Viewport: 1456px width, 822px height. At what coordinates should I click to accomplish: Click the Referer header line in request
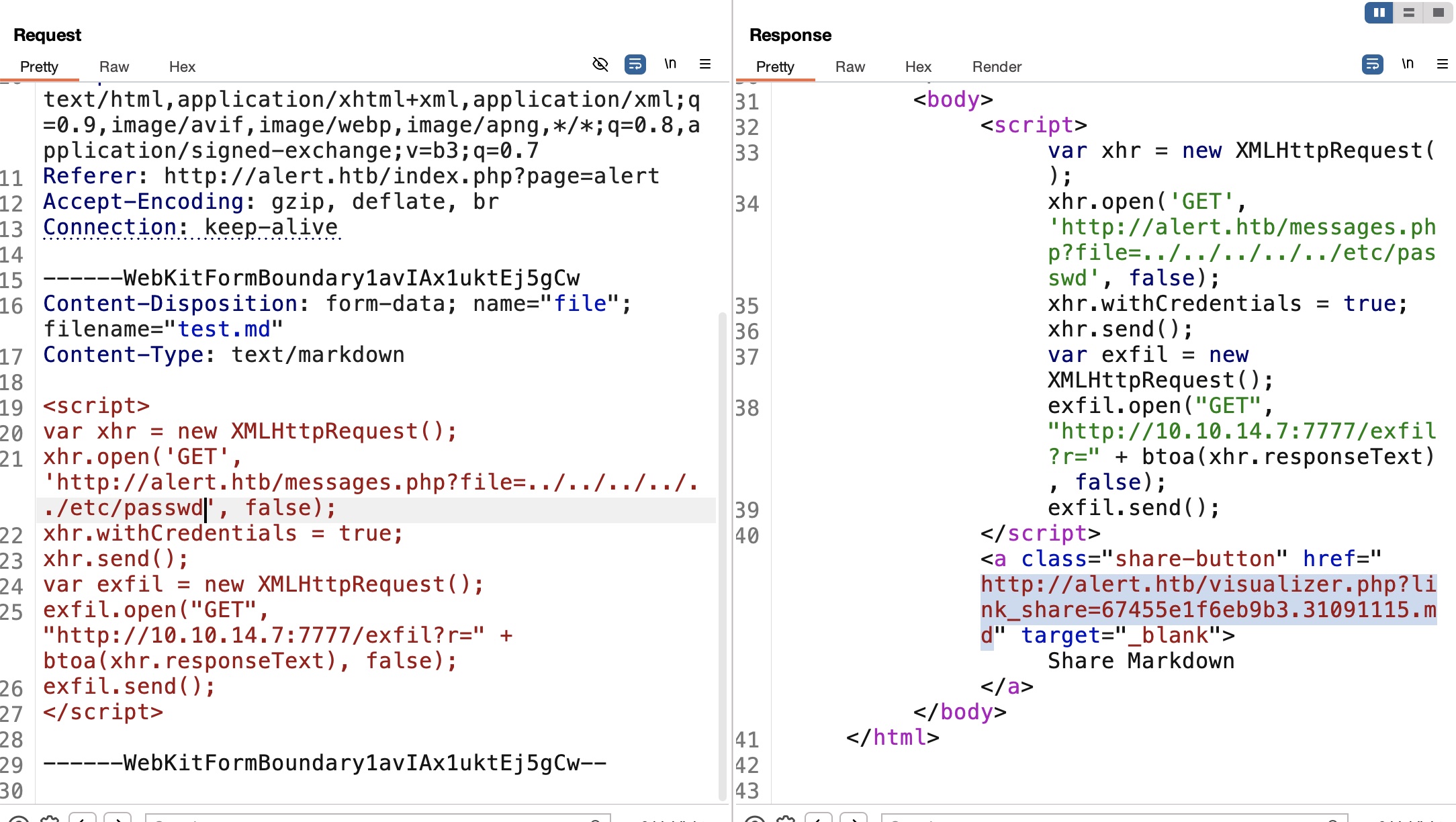click(x=351, y=177)
